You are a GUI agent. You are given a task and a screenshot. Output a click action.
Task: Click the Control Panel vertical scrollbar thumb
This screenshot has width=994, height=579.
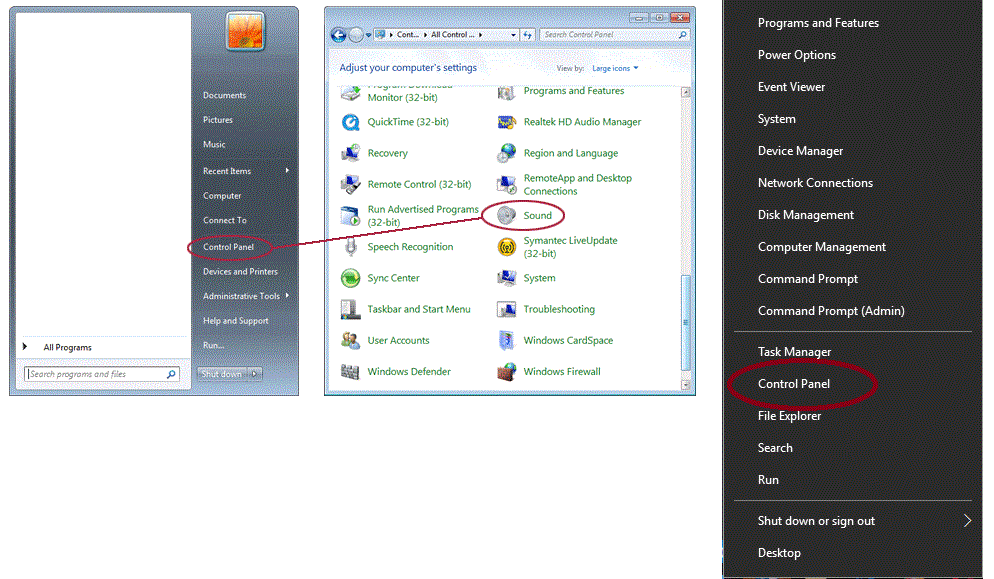(685, 322)
